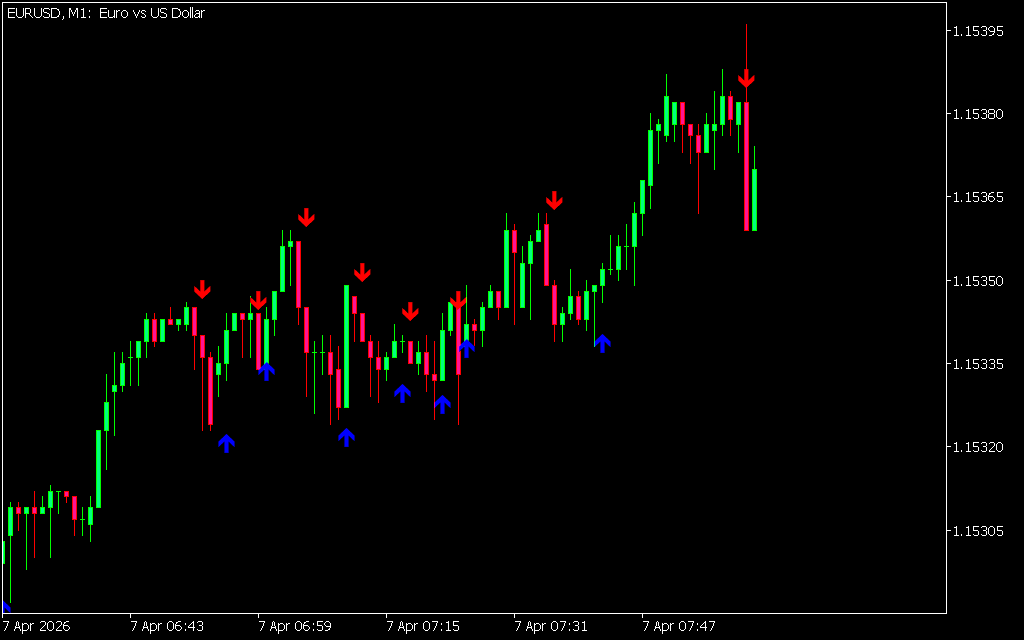Select the third red sell arrow from the left

306,217
